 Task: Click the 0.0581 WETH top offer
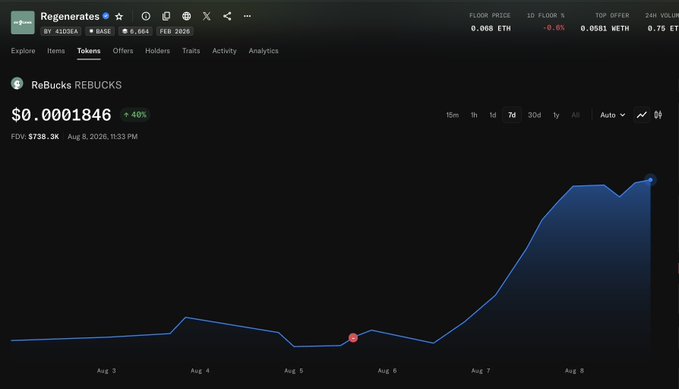coord(605,29)
